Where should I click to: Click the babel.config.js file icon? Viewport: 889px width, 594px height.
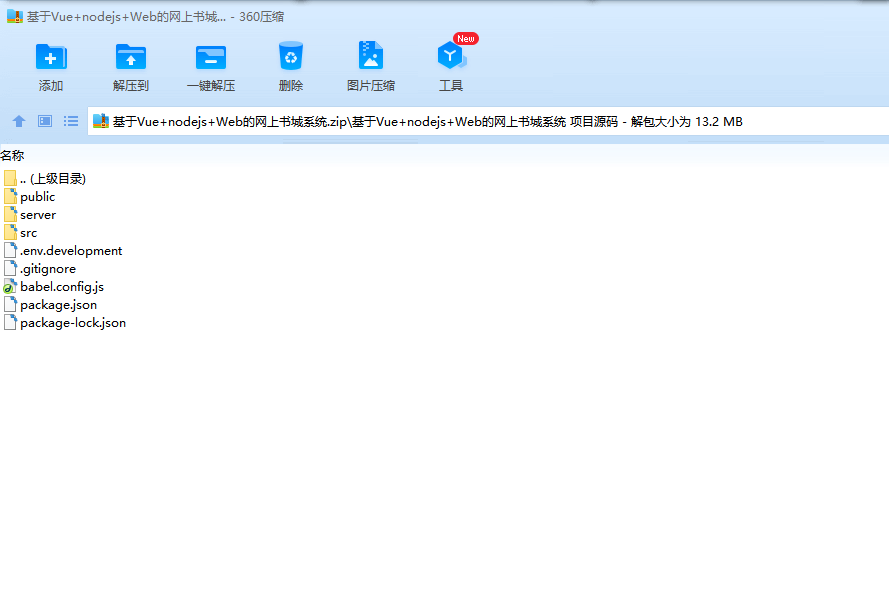tap(10, 286)
